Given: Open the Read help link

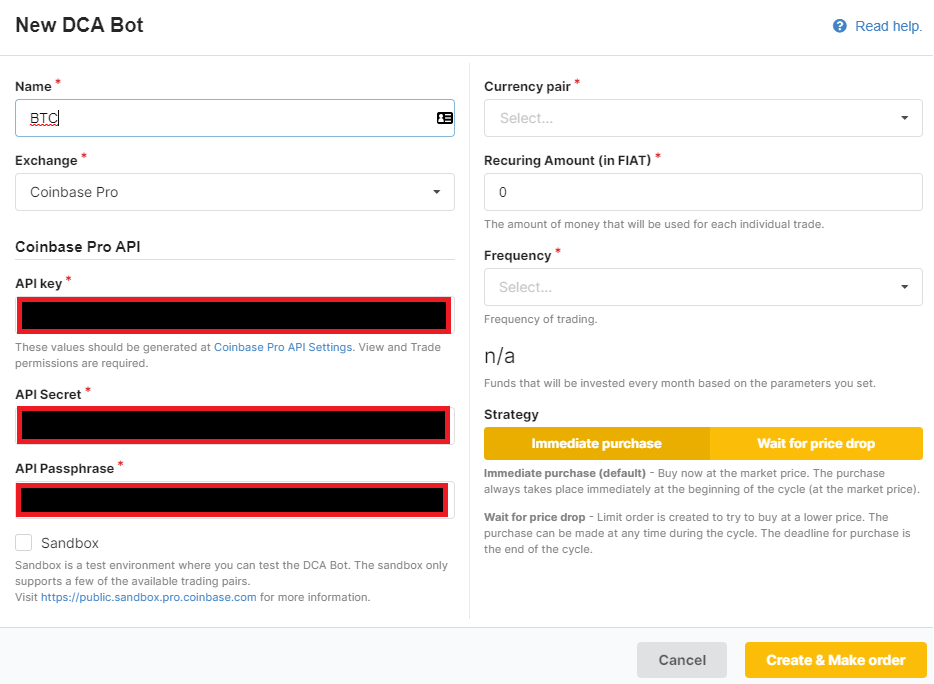Looking at the screenshot, I should [888, 26].
